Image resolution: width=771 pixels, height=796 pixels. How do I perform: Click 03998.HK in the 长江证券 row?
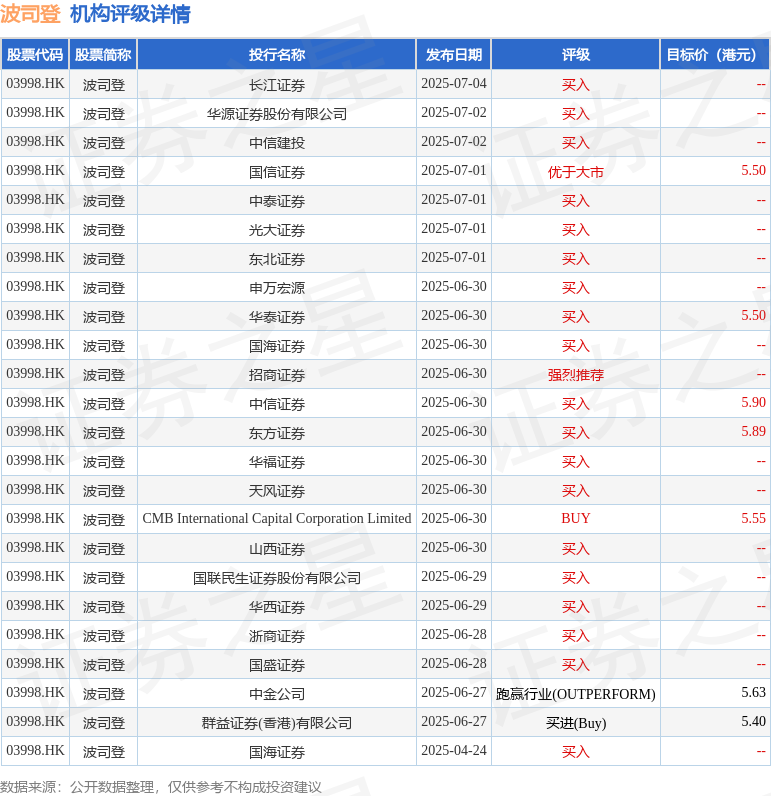[35, 83]
